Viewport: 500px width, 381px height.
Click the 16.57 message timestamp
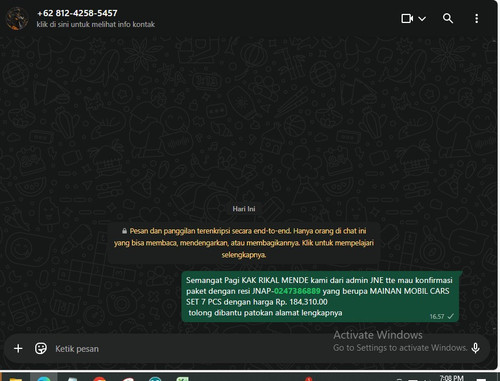(437, 316)
